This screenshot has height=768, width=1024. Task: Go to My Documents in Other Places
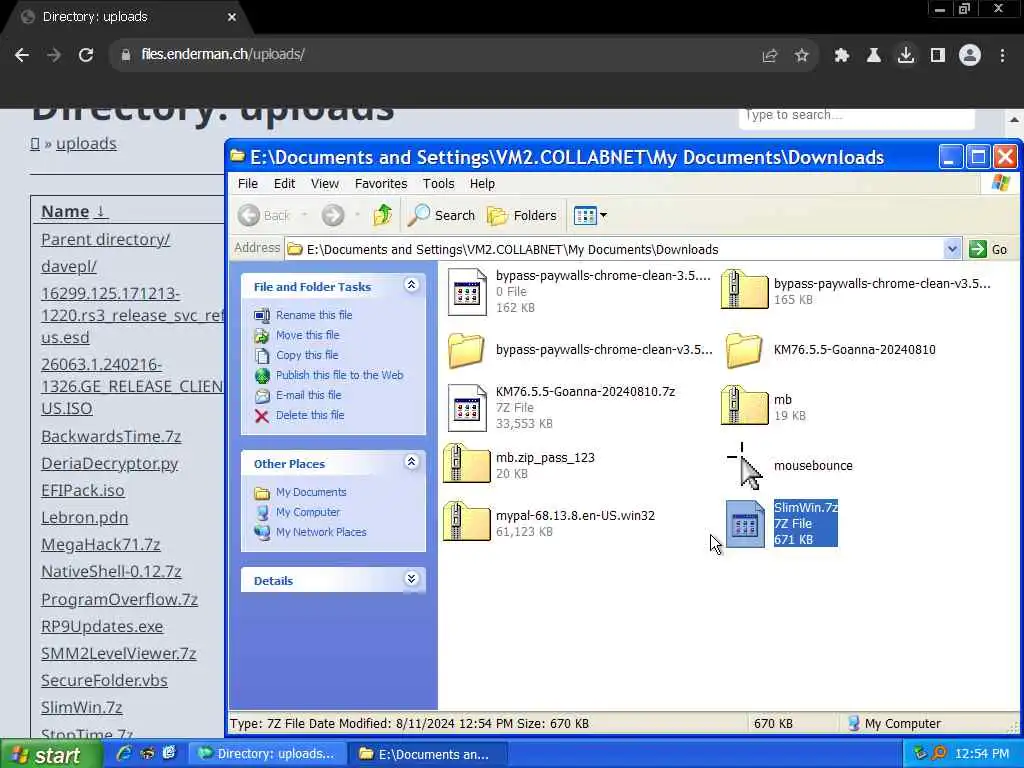[x=311, y=492]
